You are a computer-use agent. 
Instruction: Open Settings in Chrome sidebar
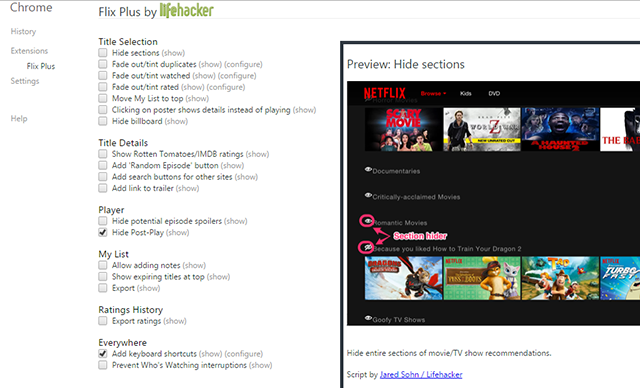25,81
